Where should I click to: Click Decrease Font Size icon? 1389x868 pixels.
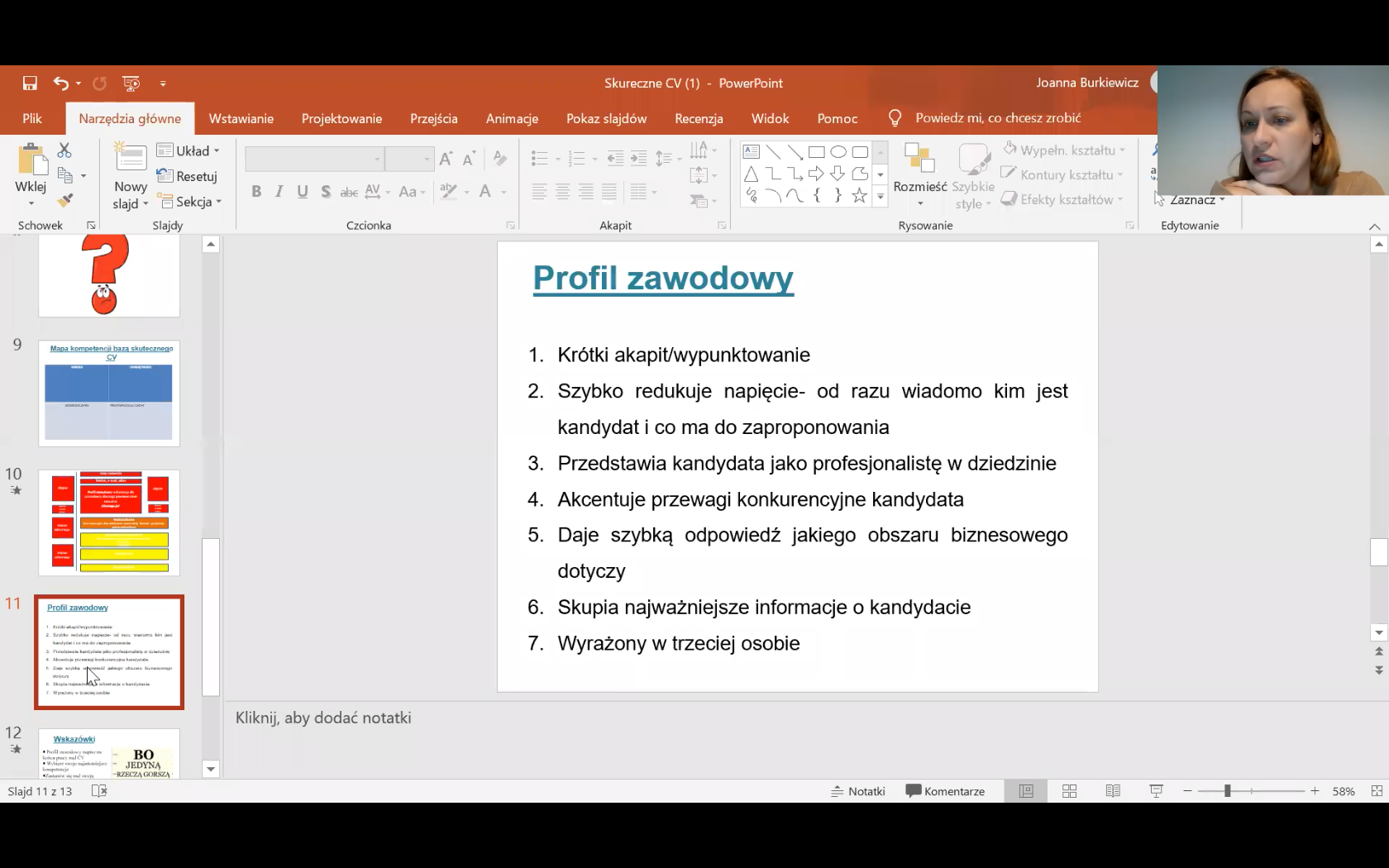(x=469, y=159)
